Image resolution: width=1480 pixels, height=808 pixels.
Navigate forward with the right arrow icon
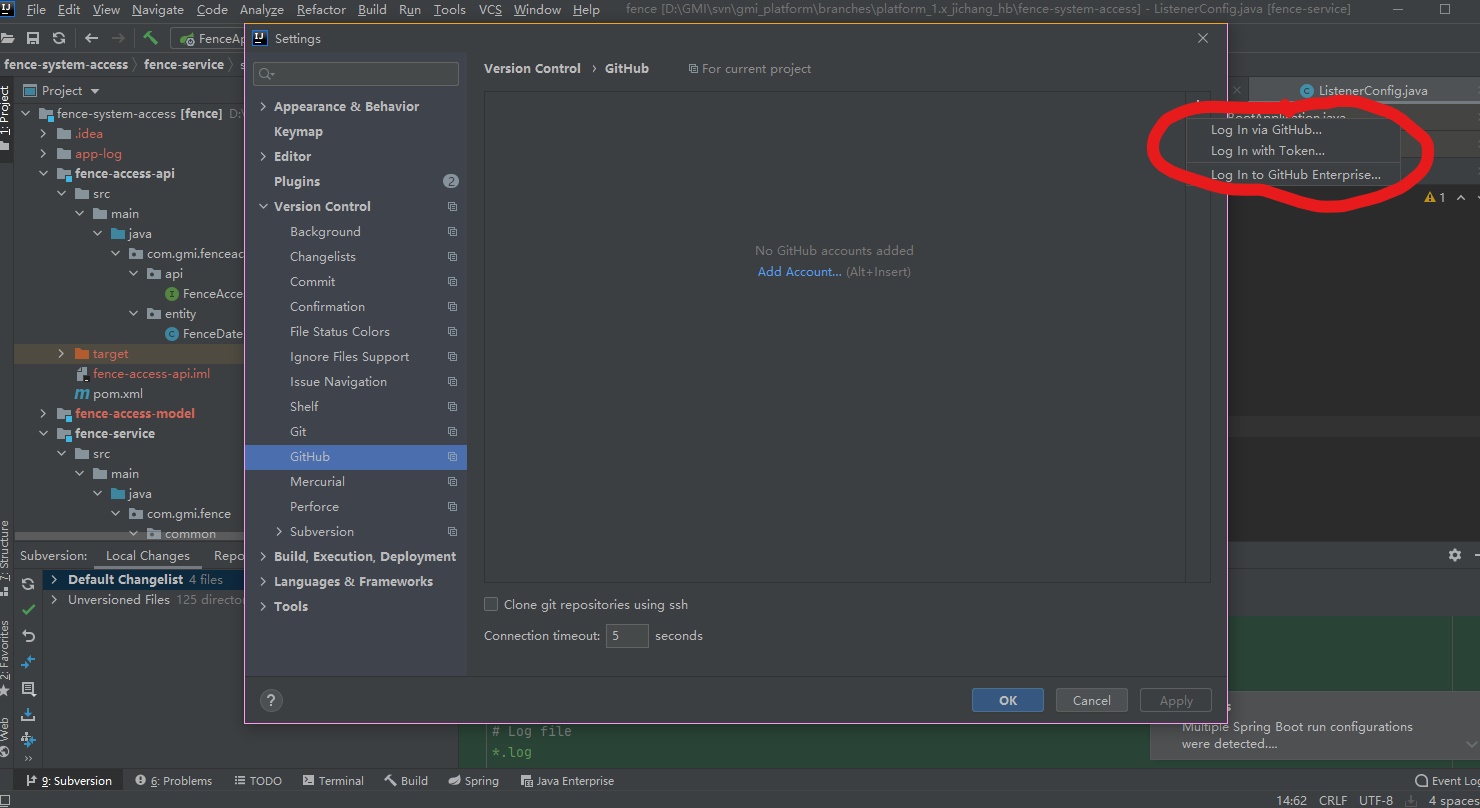tap(119, 38)
